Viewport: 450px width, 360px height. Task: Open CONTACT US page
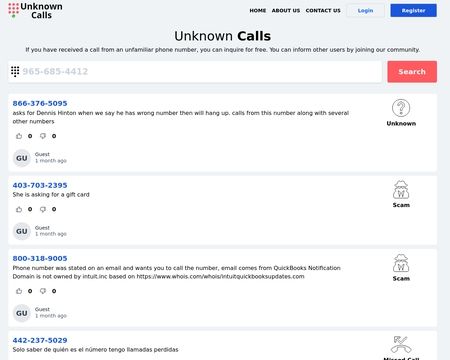pyautogui.click(x=323, y=11)
